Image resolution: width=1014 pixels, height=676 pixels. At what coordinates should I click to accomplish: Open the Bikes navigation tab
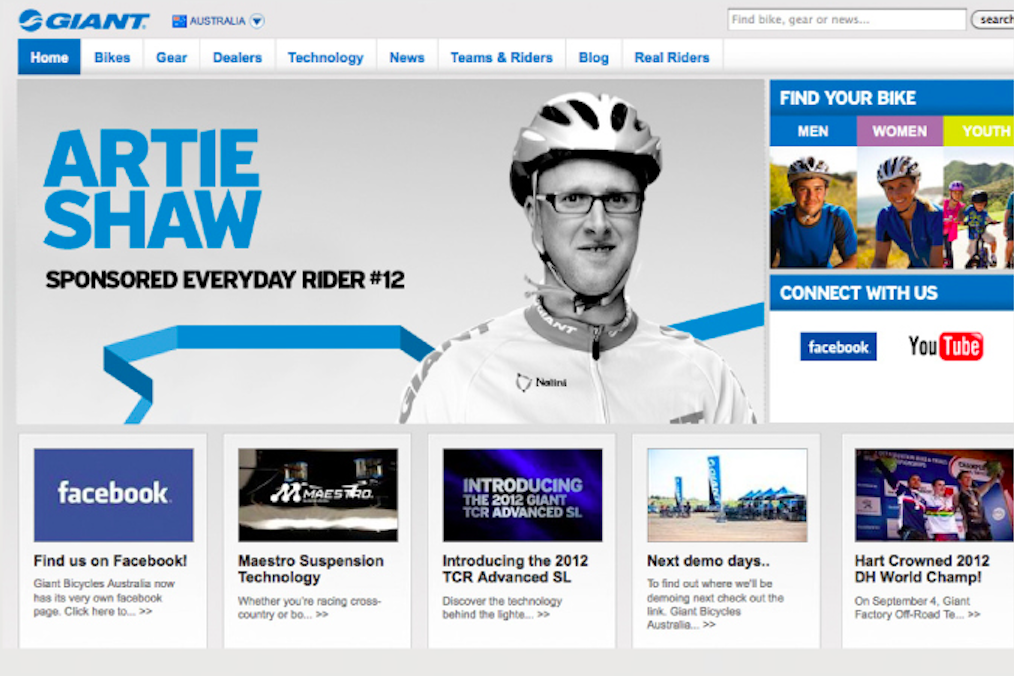point(112,58)
